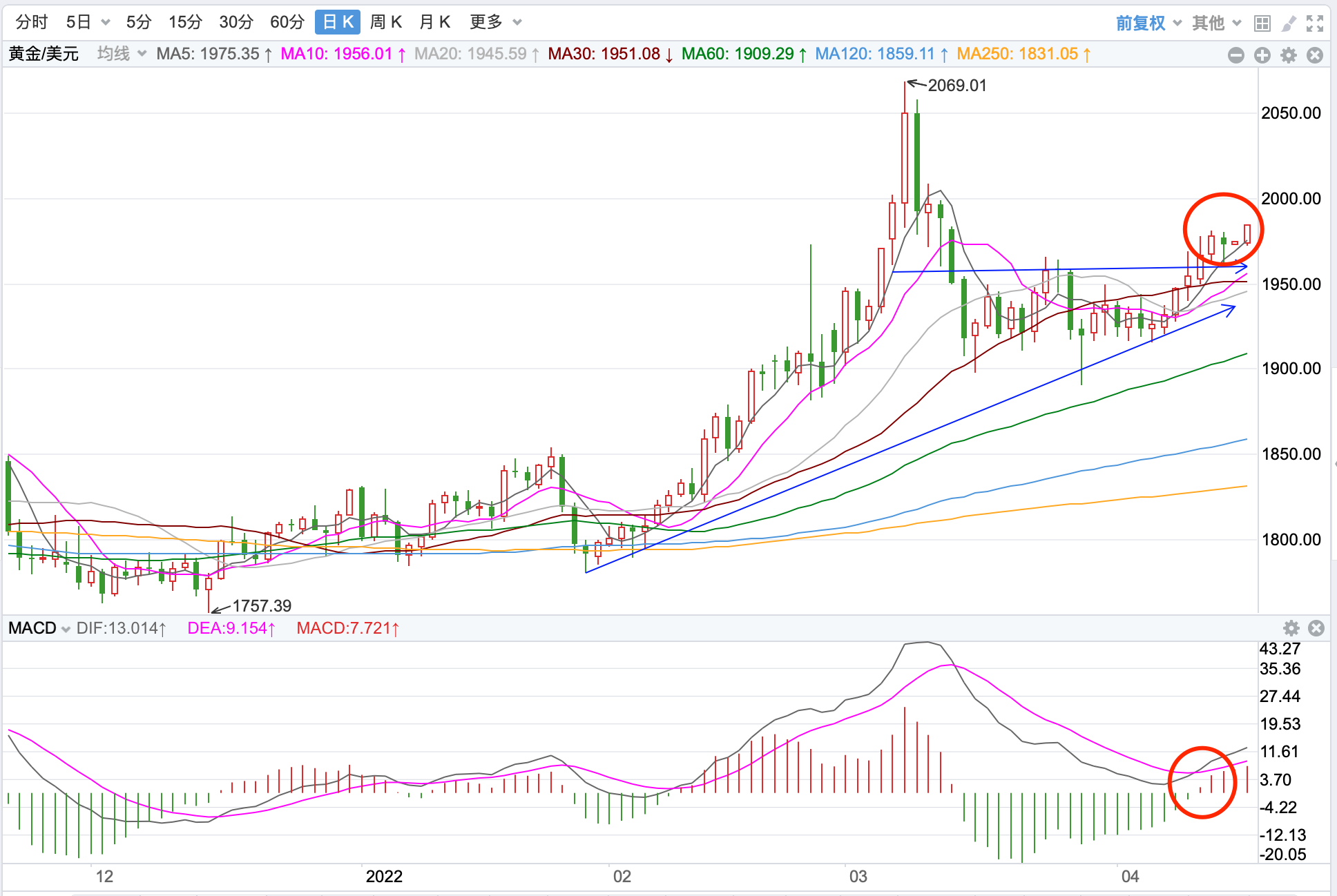This screenshot has height=896, width=1337.
Task: Open the 前复权 adjustment dropdown
Action: click(x=1148, y=23)
